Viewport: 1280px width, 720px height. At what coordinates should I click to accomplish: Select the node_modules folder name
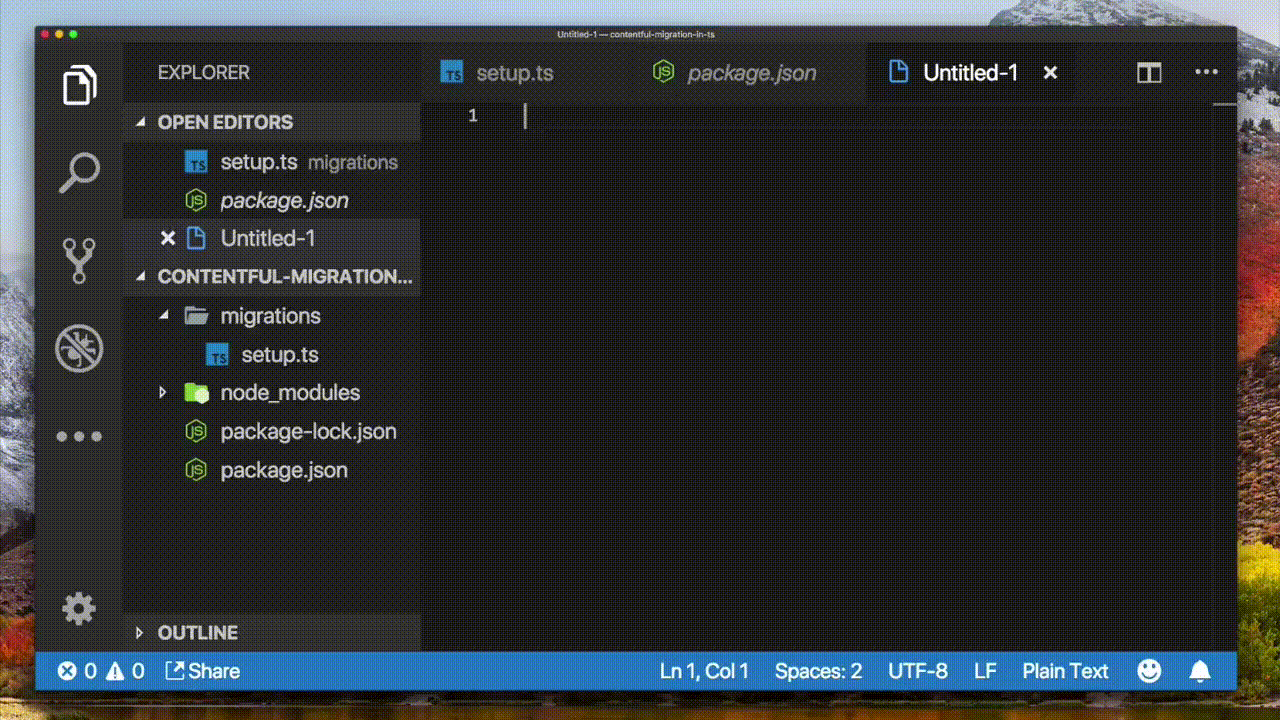pyautogui.click(x=290, y=393)
